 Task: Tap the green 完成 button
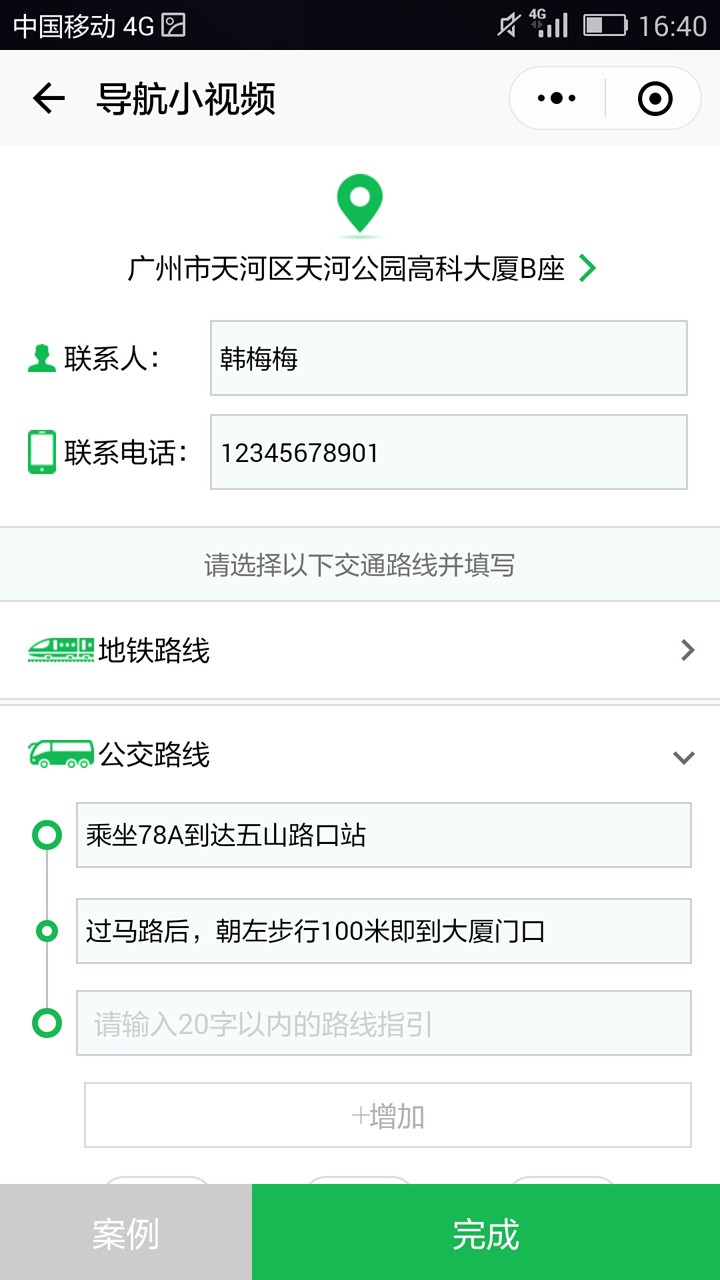tap(486, 1232)
